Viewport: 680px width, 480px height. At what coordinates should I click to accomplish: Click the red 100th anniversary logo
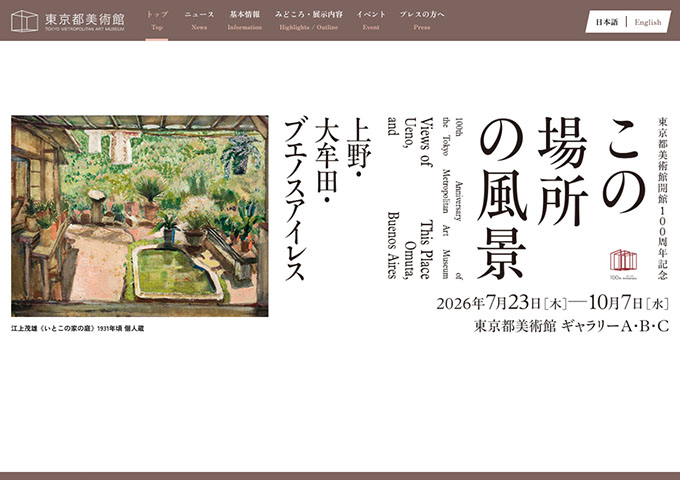pos(623,264)
